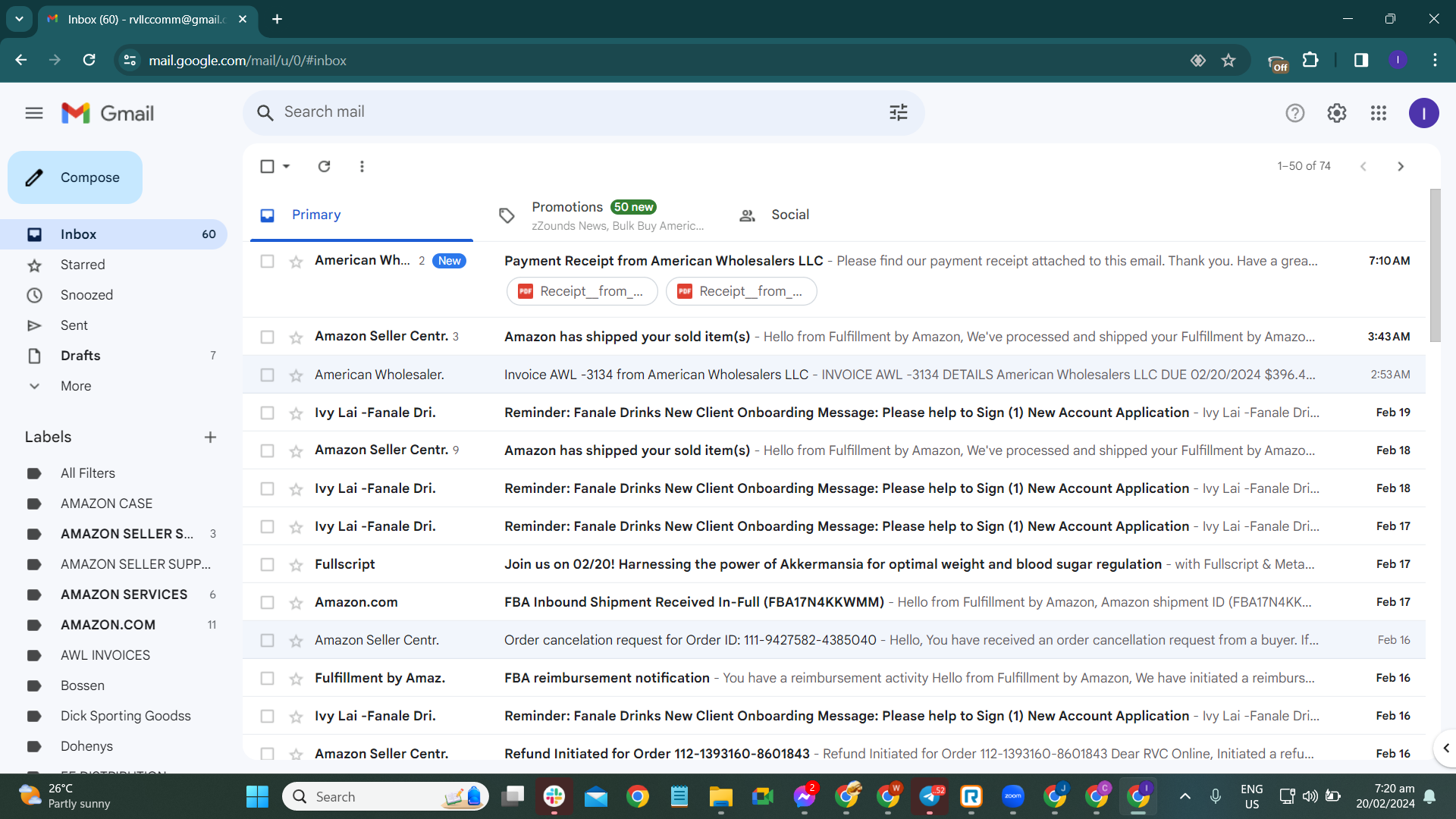Click the Windows taskbar Search box
Image resolution: width=1456 pixels, height=819 pixels.
coord(385,796)
